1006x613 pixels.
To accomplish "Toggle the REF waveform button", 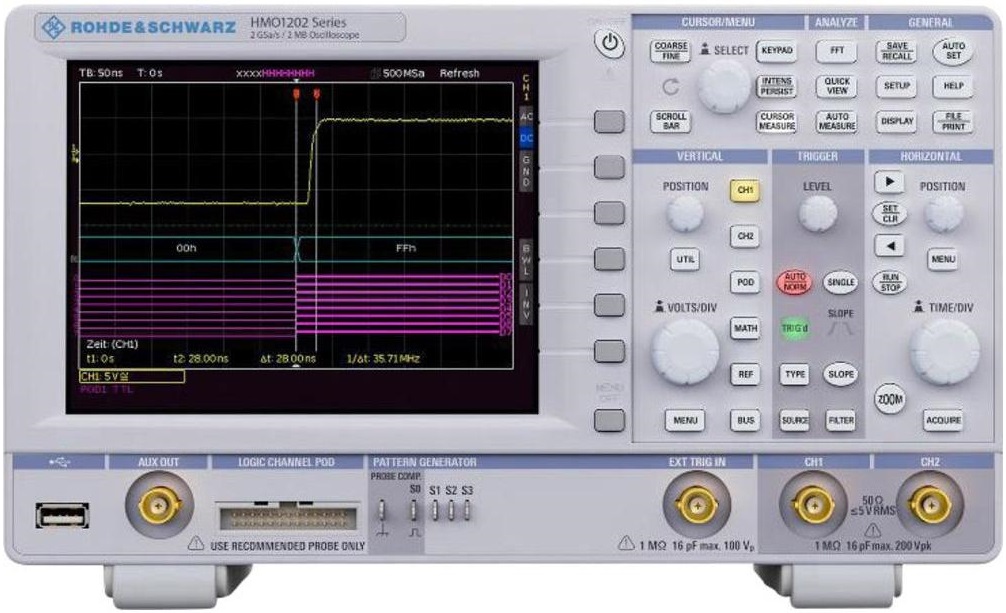I will [745, 374].
